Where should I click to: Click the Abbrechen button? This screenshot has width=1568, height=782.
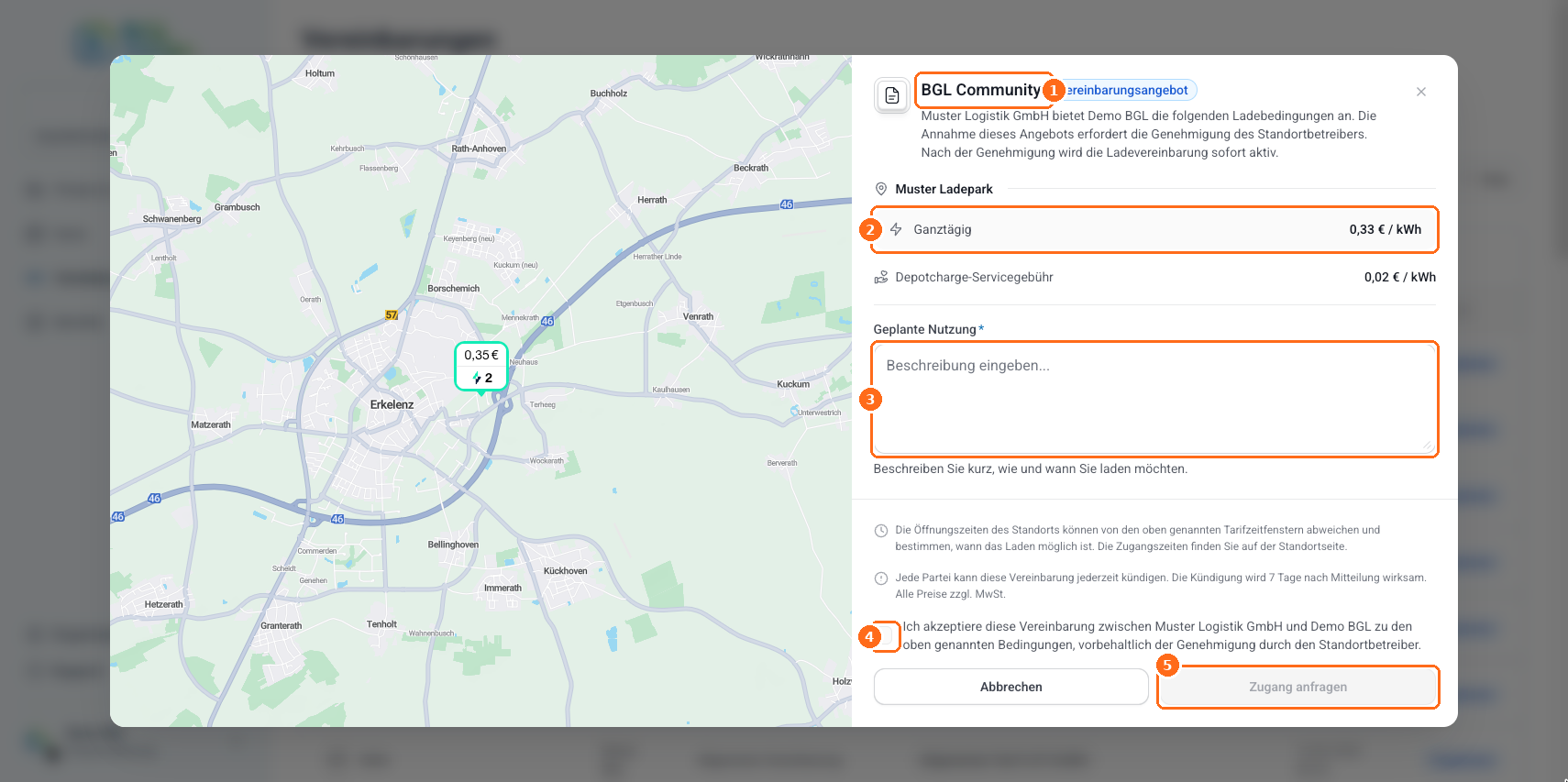point(1011,687)
